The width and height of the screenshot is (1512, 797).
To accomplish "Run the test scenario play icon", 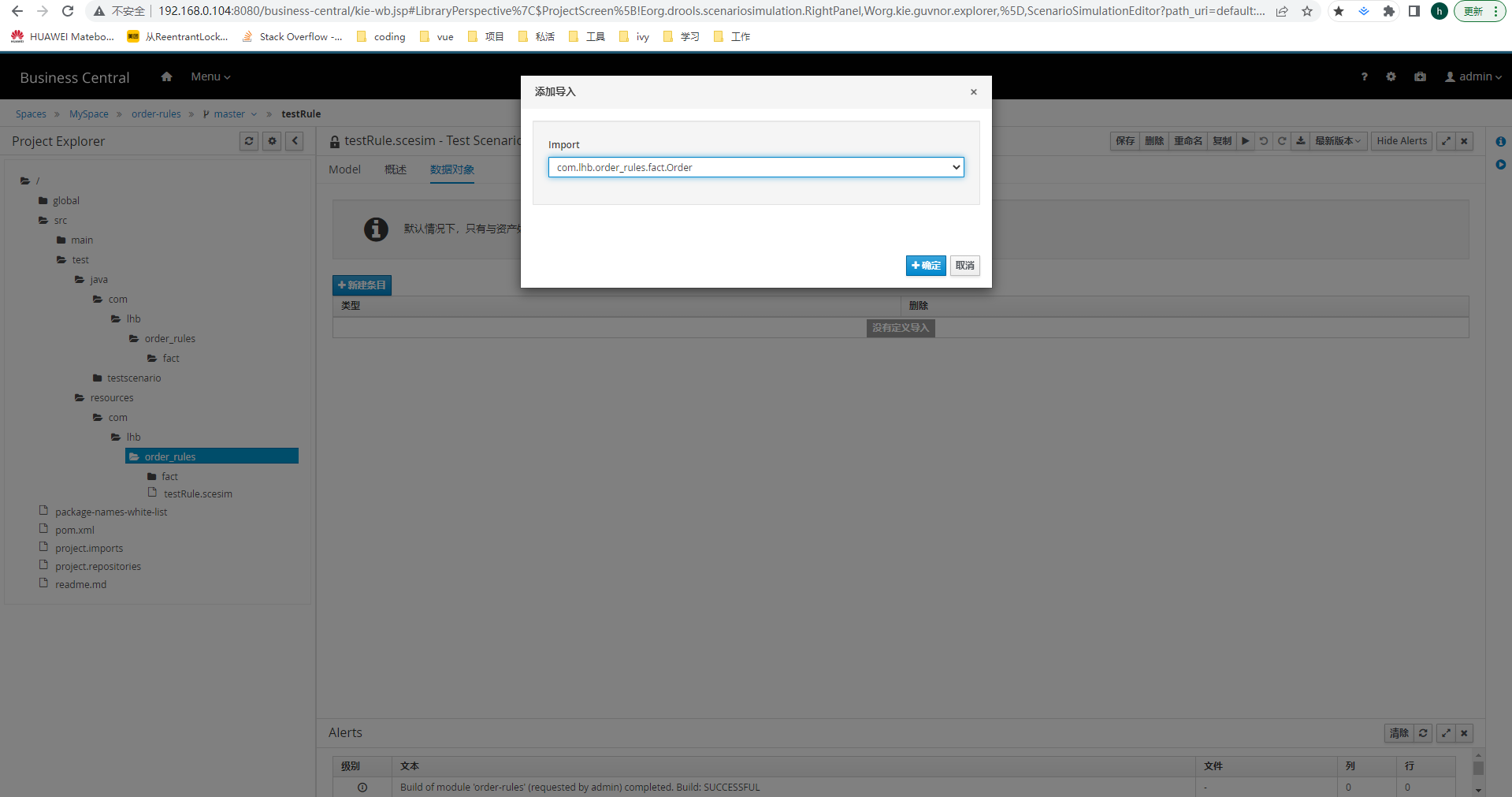I will click(x=1245, y=141).
